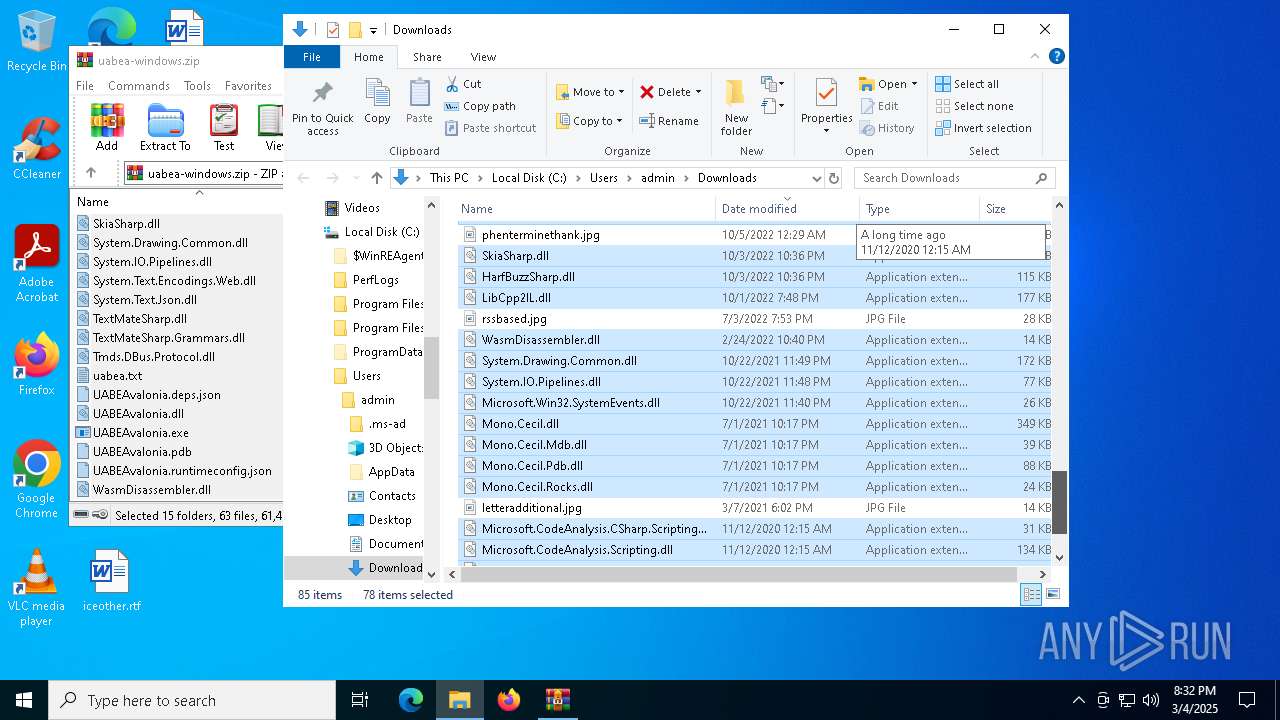
Task: Open the File tab
Action: 312,57
